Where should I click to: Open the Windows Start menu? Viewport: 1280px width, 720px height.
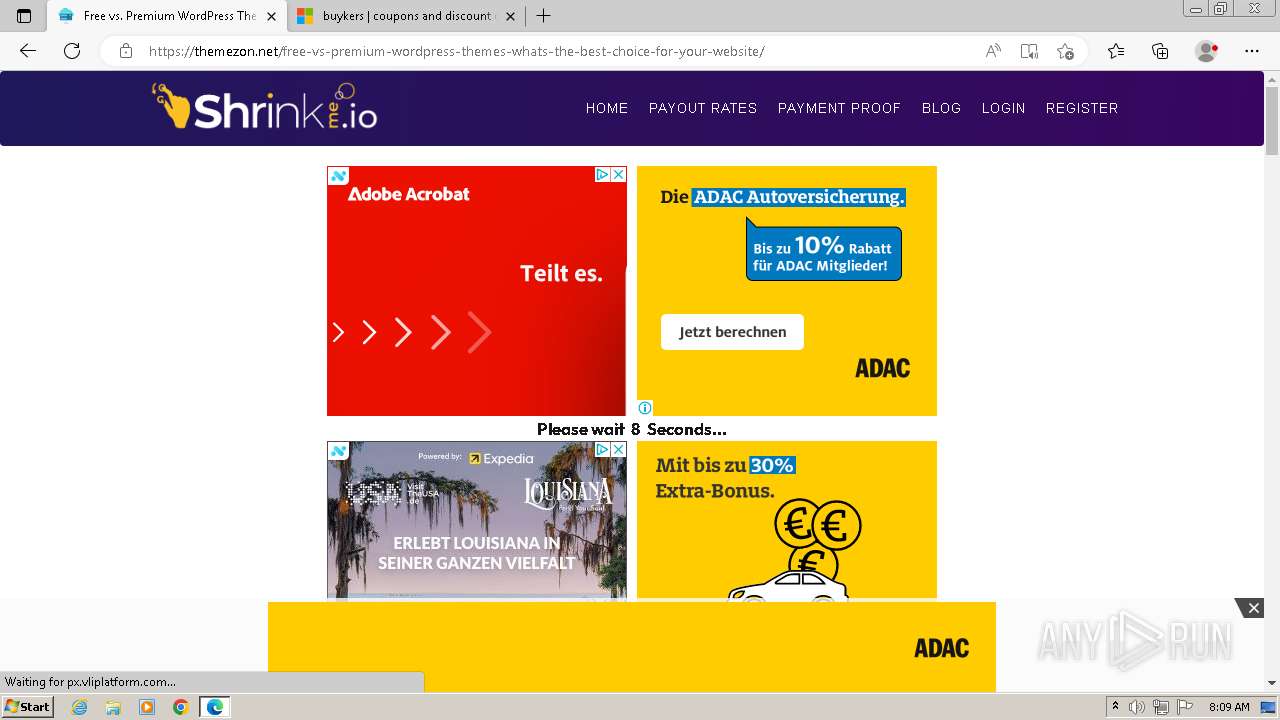[x=27, y=707]
